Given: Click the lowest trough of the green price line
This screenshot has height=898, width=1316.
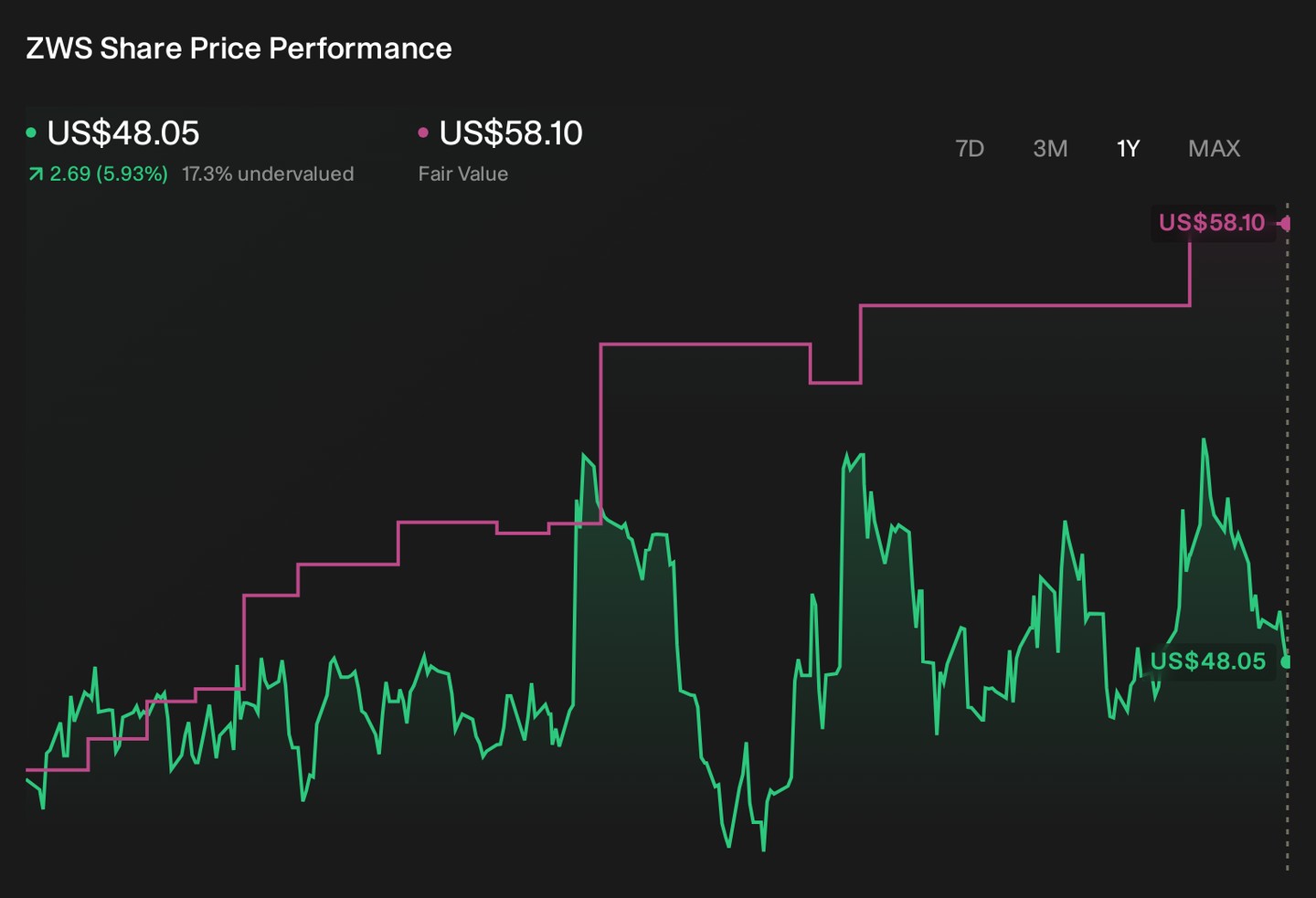Looking at the screenshot, I should pos(763,850).
